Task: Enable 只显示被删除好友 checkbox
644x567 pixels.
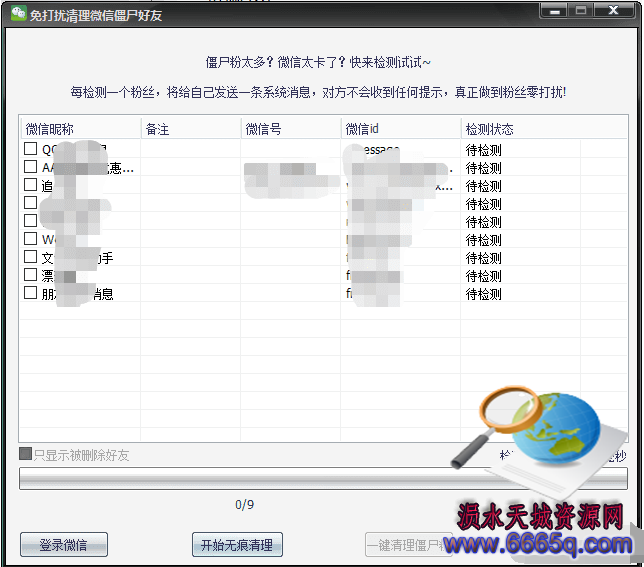Action: (x=25, y=454)
